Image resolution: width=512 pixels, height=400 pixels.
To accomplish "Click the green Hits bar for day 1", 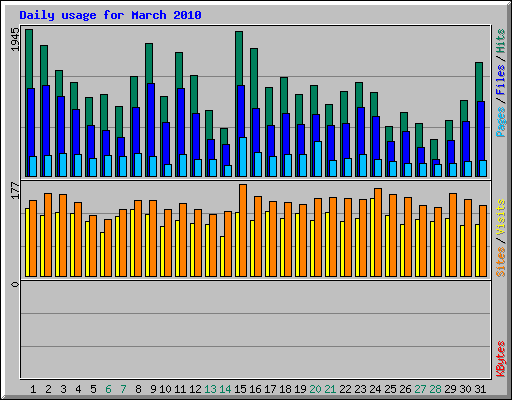I will (29, 58).
